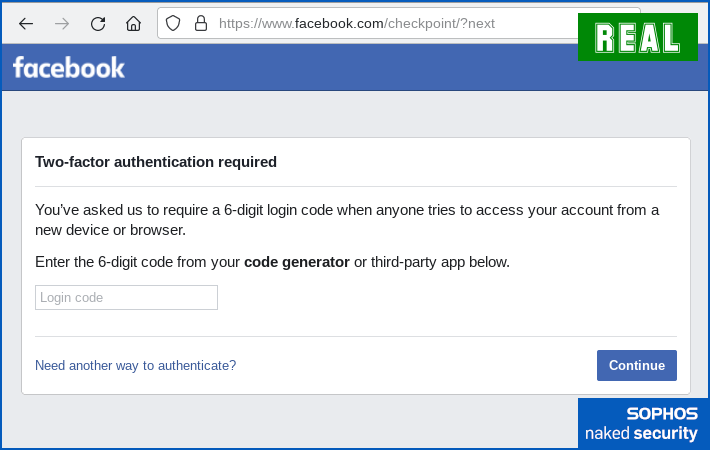Click the browser back arrow

click(x=26, y=23)
